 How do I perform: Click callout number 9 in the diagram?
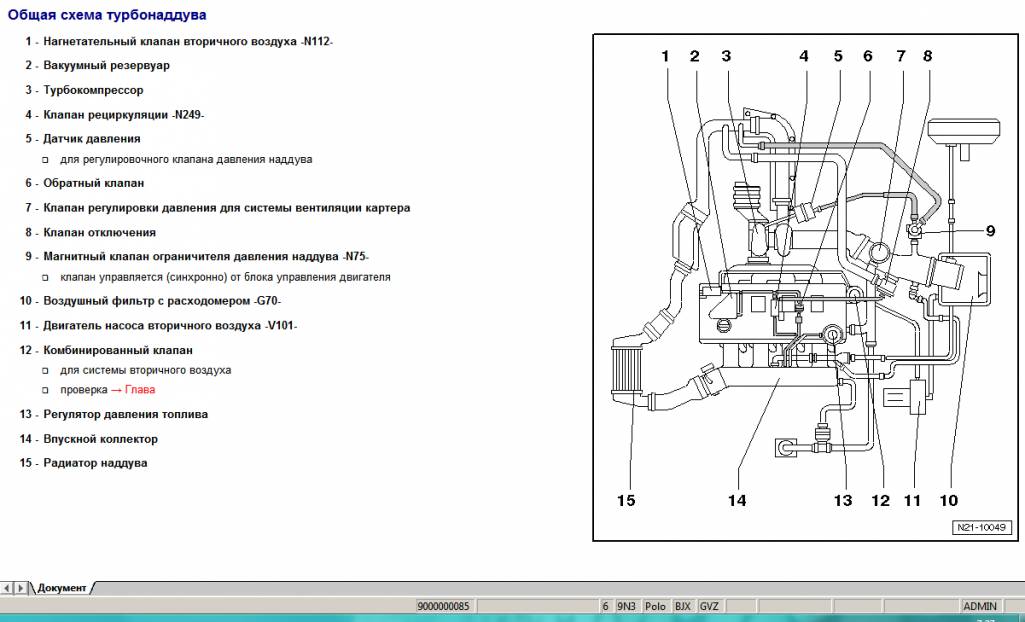[990, 231]
